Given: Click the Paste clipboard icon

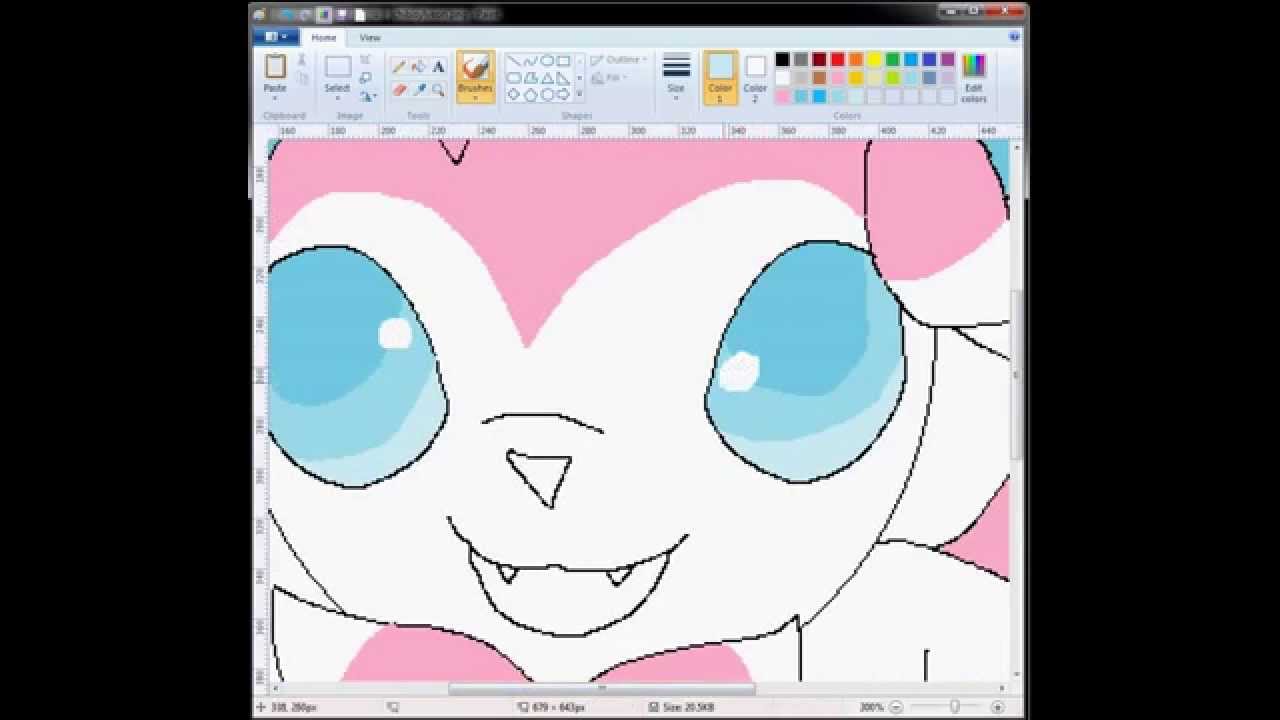Looking at the screenshot, I should (274, 66).
